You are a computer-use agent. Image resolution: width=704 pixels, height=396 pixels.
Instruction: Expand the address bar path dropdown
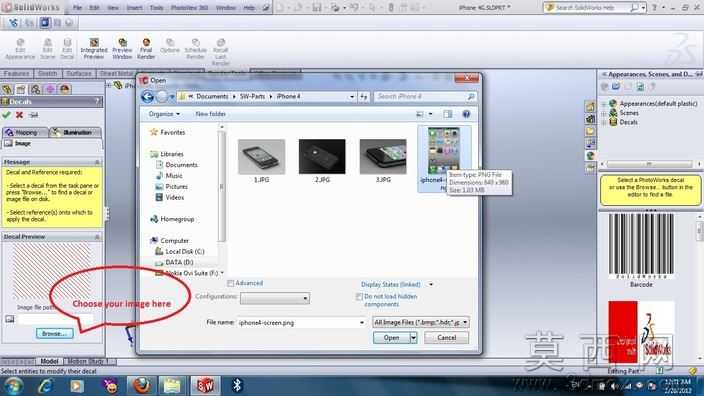352,97
